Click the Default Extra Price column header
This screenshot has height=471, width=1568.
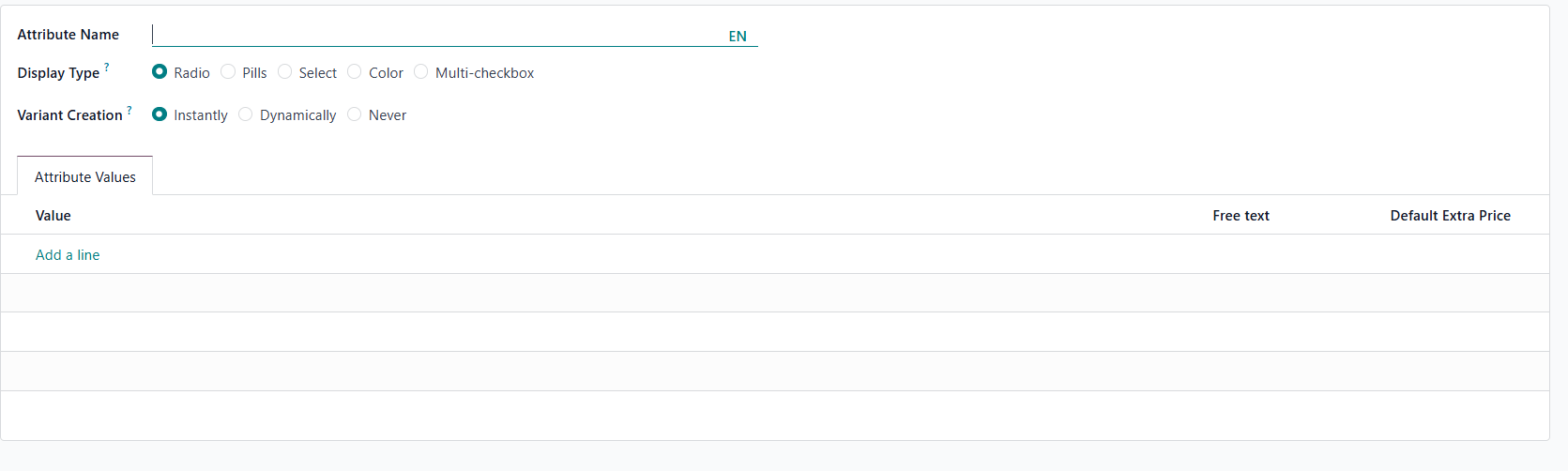[1450, 215]
